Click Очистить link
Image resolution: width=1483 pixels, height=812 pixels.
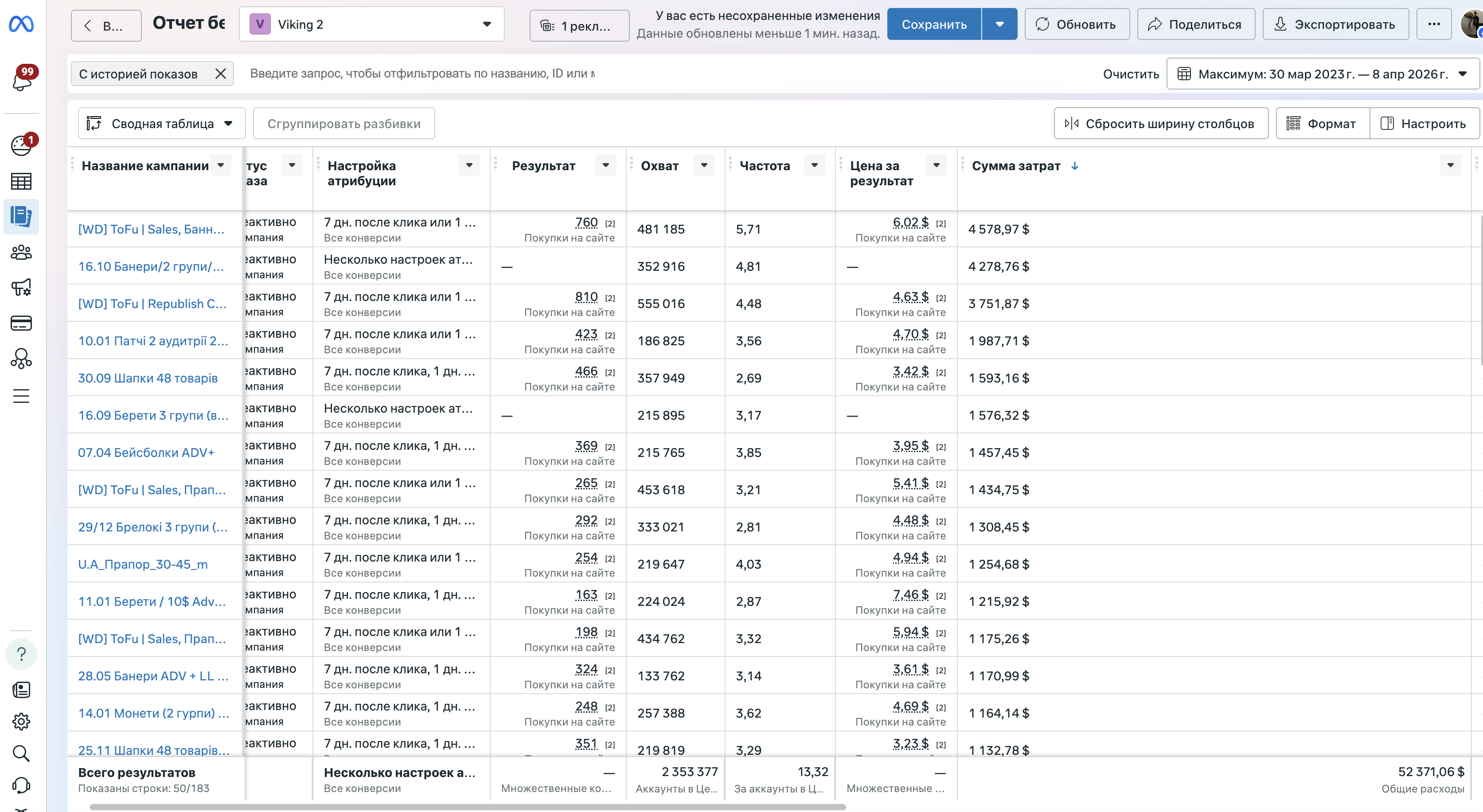pos(1131,74)
